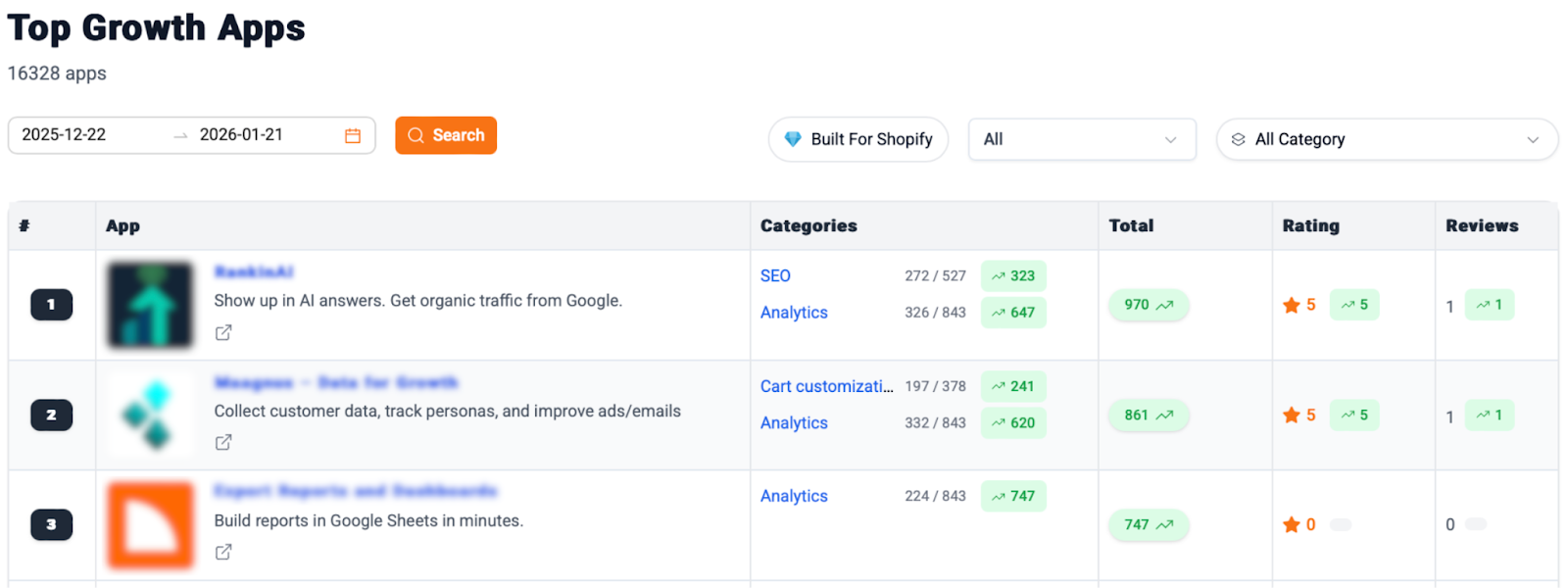Viewport: 1568px width, 588px height.
Task: Open the Cart customization category link
Action: 826,386
